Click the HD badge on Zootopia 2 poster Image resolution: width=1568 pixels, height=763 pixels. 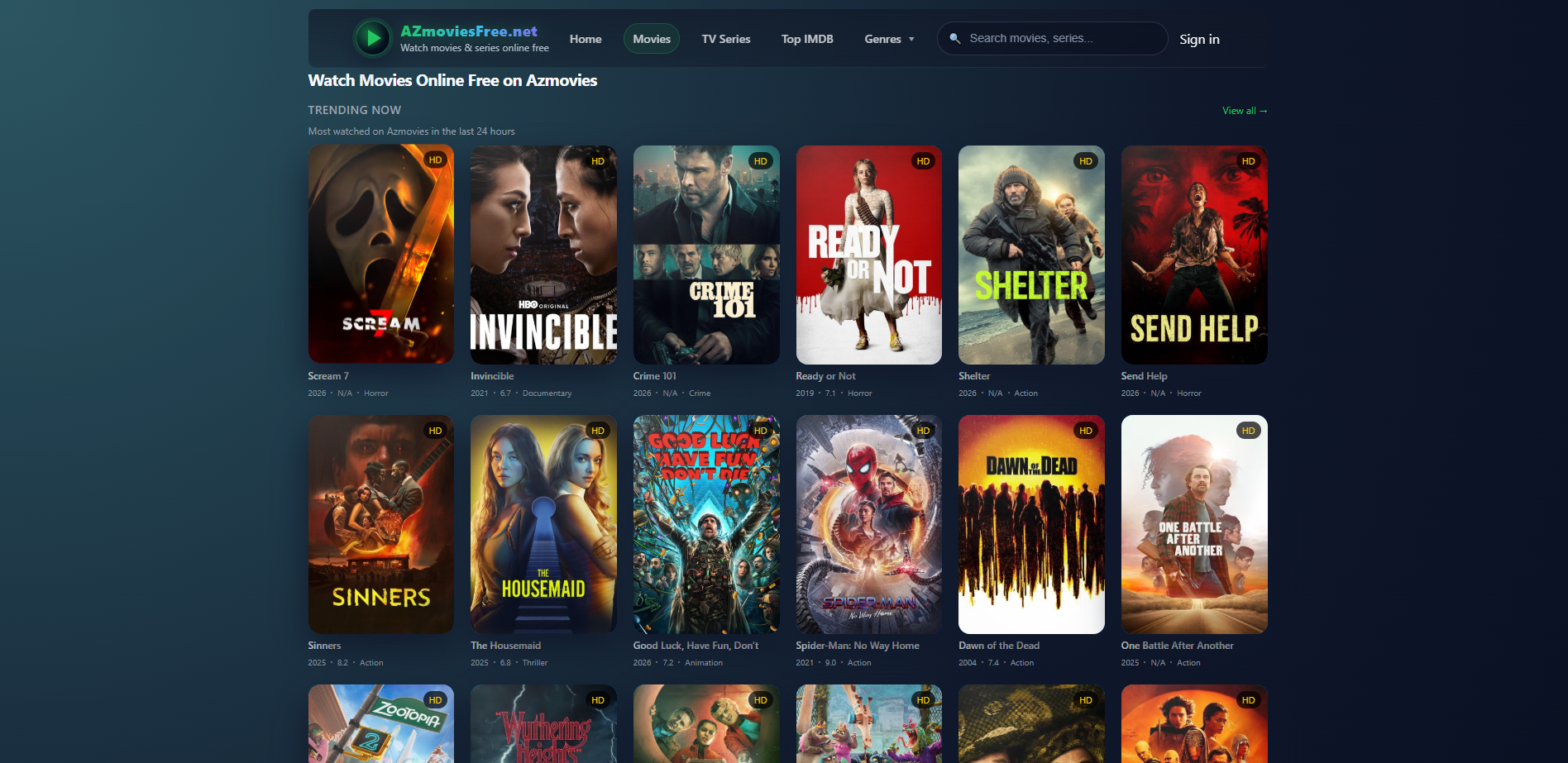click(x=435, y=700)
